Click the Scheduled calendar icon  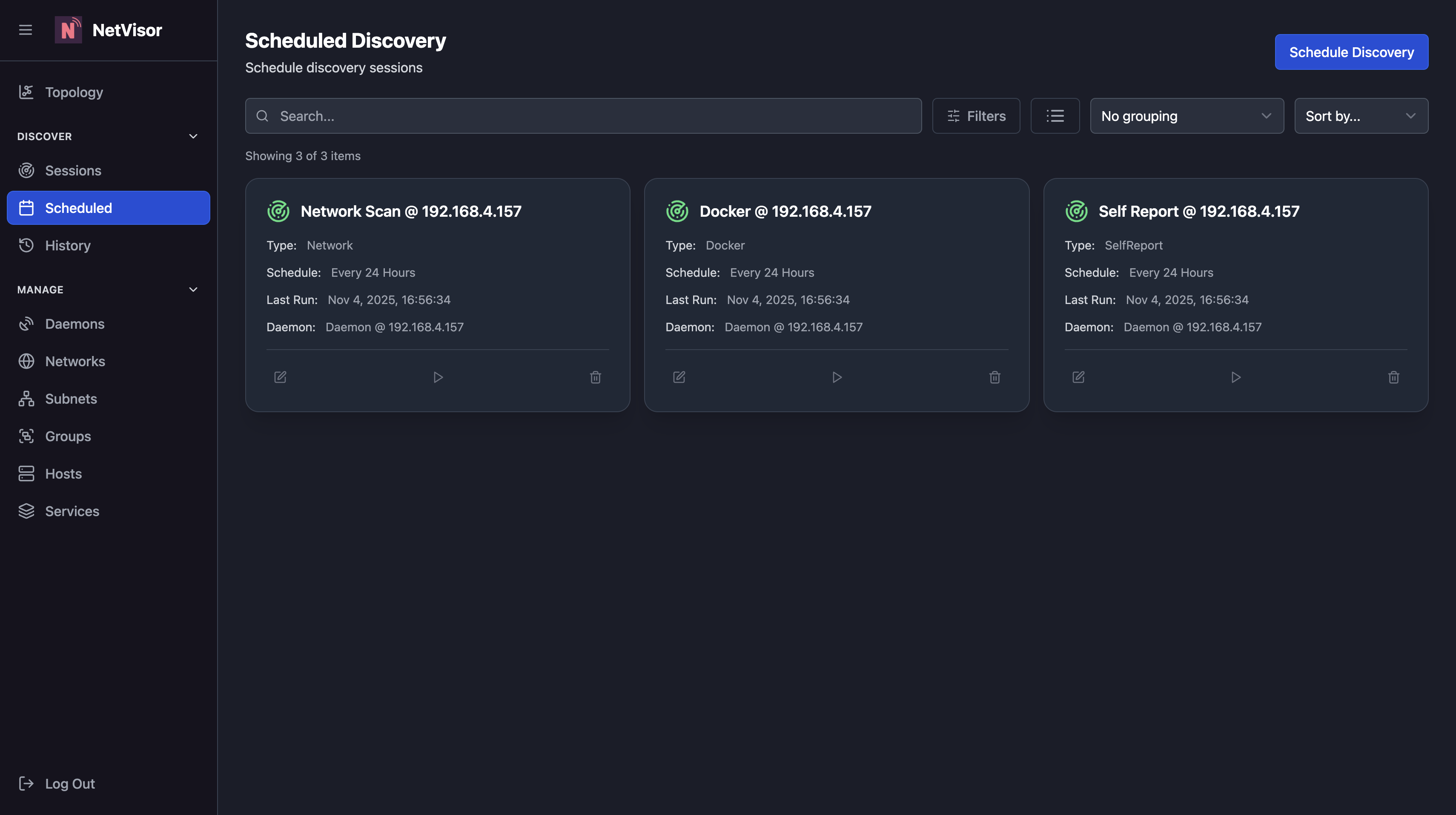point(26,208)
